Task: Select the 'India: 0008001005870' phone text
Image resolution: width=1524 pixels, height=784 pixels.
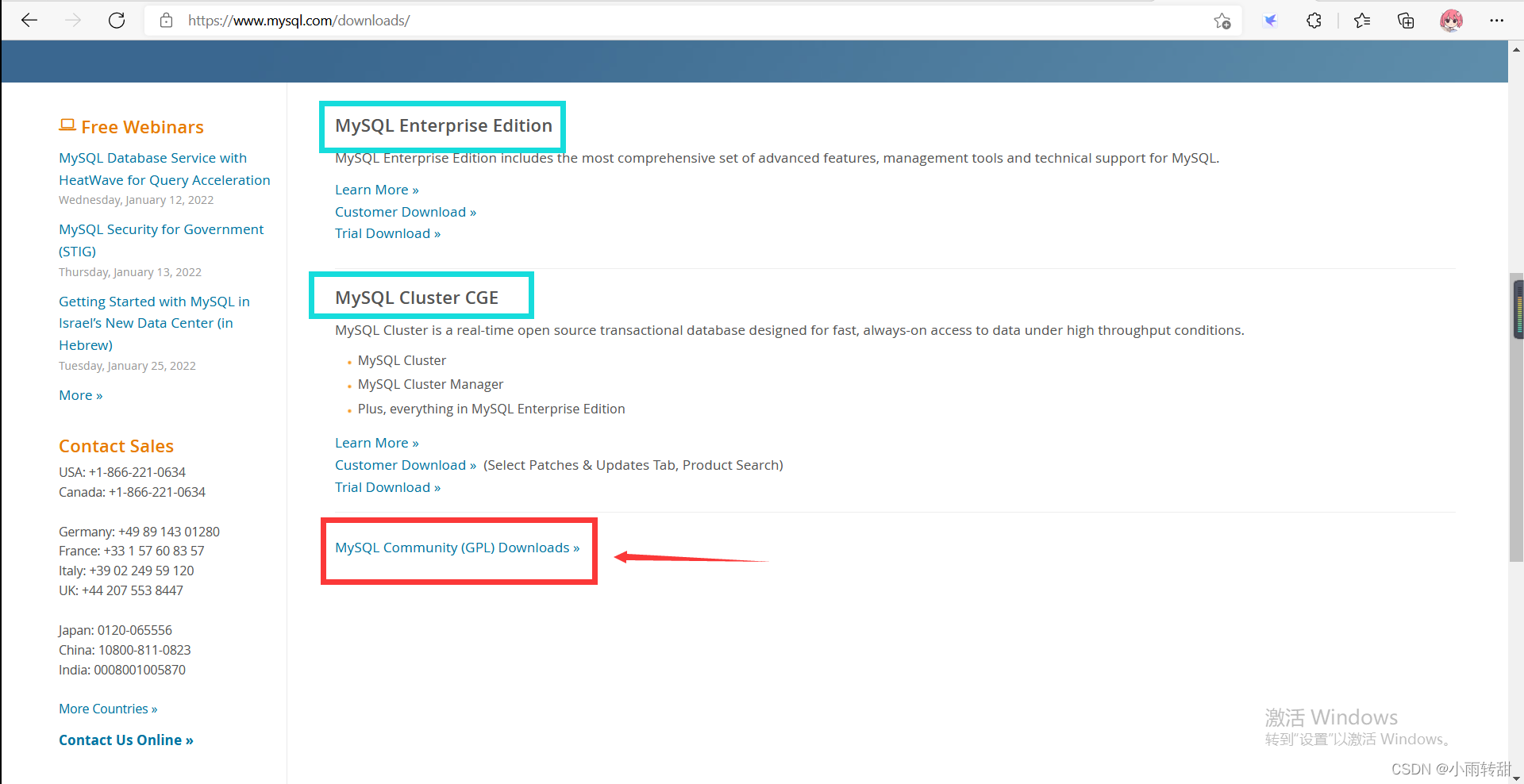Action: coord(122,670)
